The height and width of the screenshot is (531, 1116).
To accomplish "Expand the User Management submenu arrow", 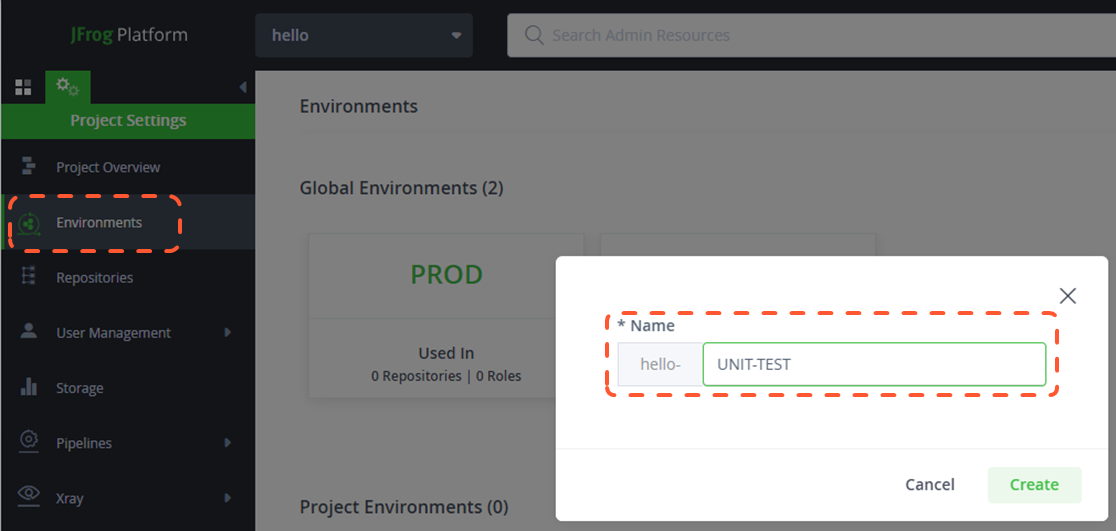I will 228,332.
